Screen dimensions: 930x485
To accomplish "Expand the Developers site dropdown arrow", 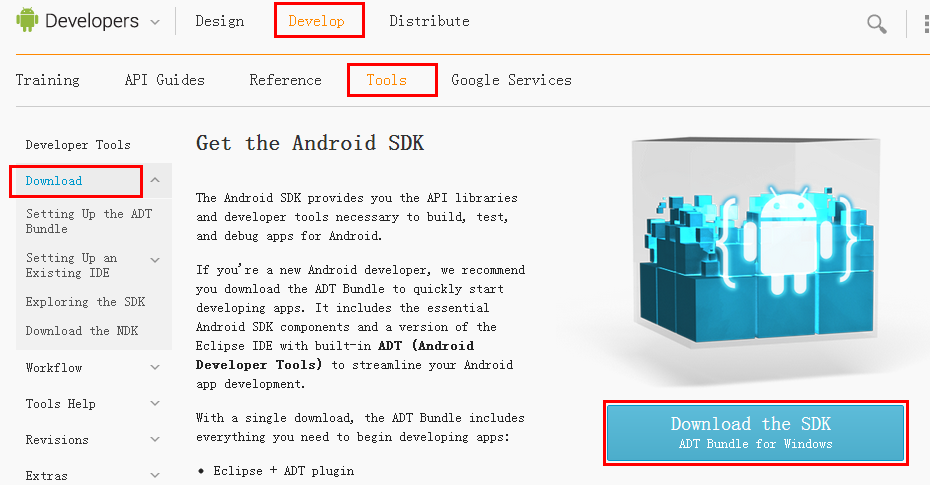I will coord(155,23).
